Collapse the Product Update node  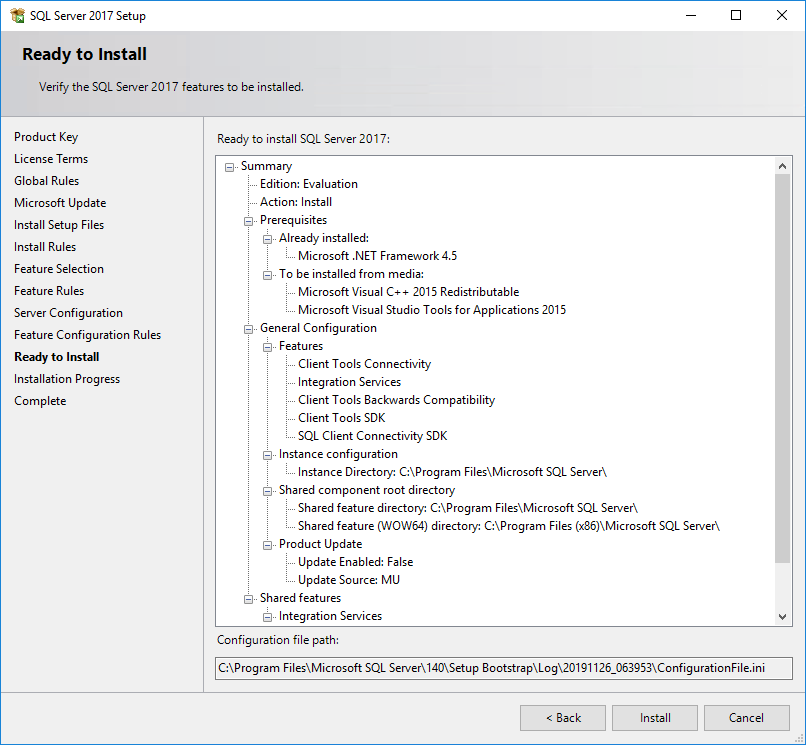point(267,545)
